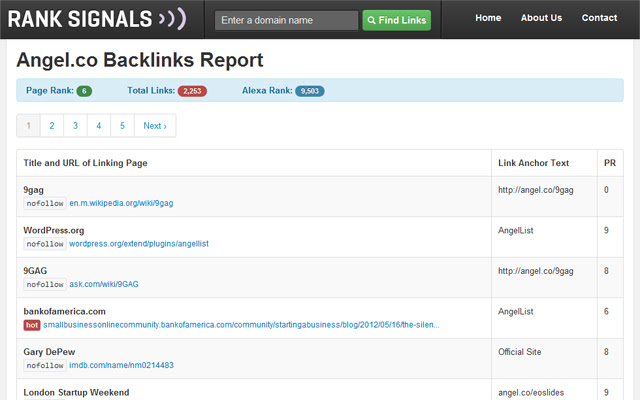Open the Home menu item
Image resolution: width=640 pixels, height=400 pixels.
click(x=488, y=18)
